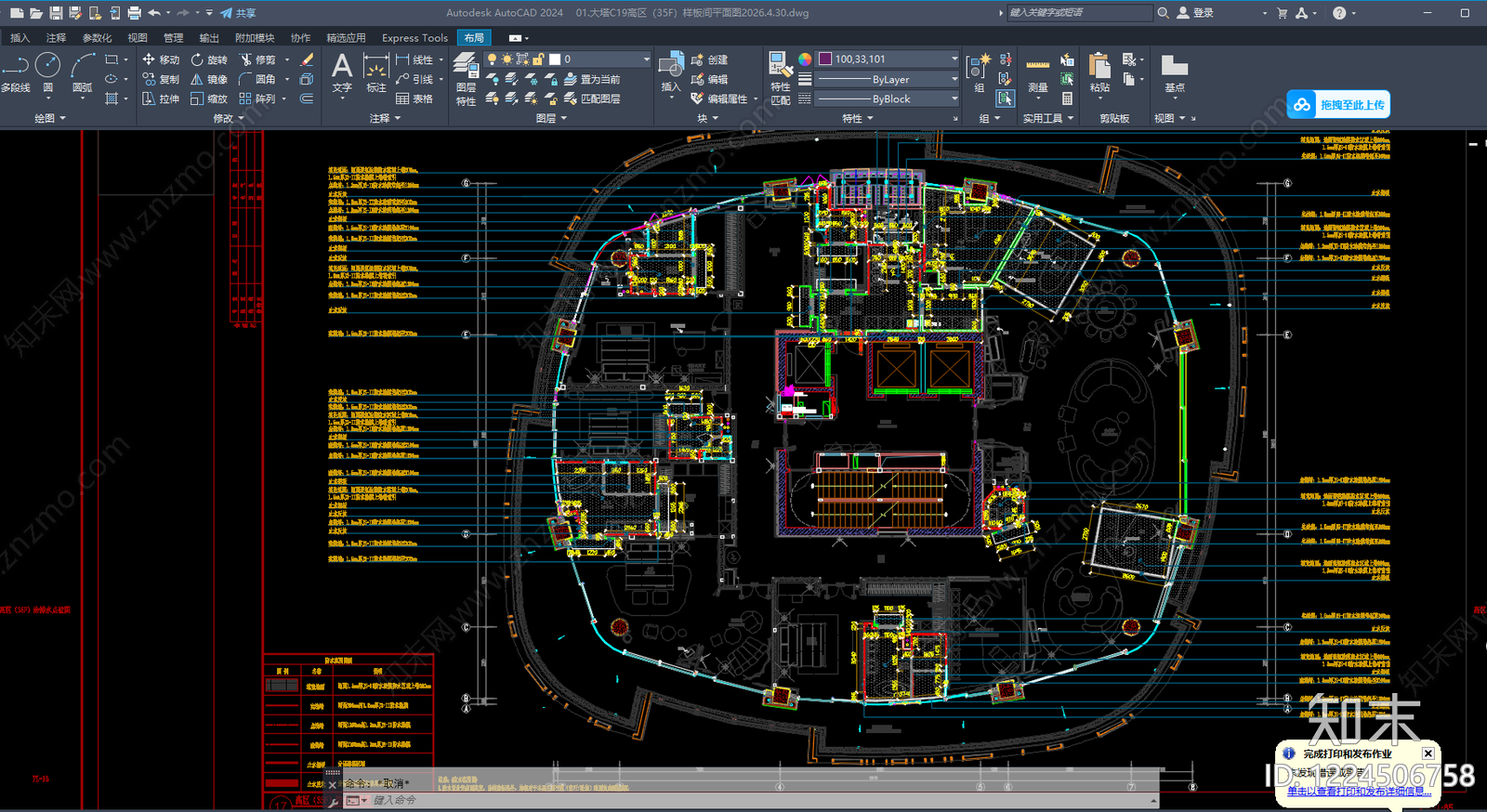Switch to the Insert (插入) ribbon tab
This screenshot has height=812, width=1487.
[x=20, y=38]
